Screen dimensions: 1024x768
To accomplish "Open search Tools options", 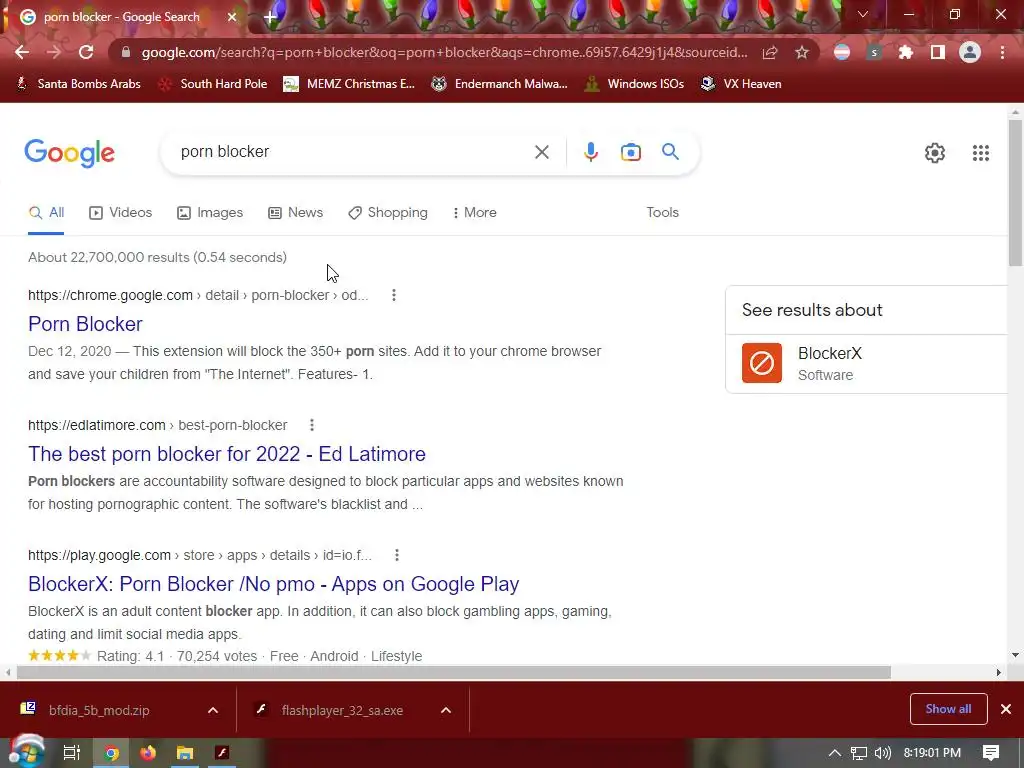I will (x=662, y=213).
